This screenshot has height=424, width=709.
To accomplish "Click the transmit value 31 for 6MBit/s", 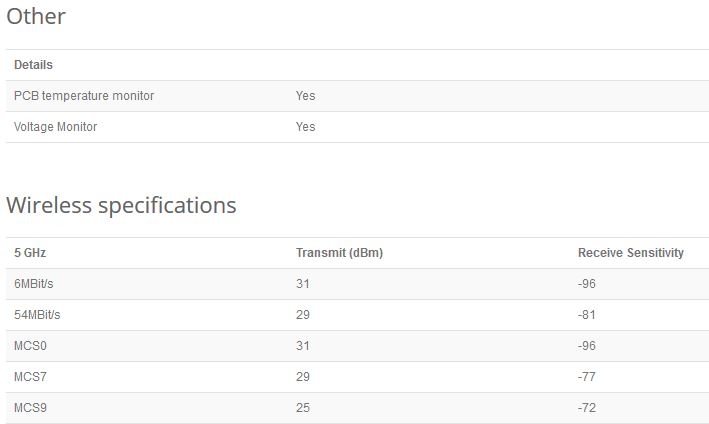I will tap(303, 284).
